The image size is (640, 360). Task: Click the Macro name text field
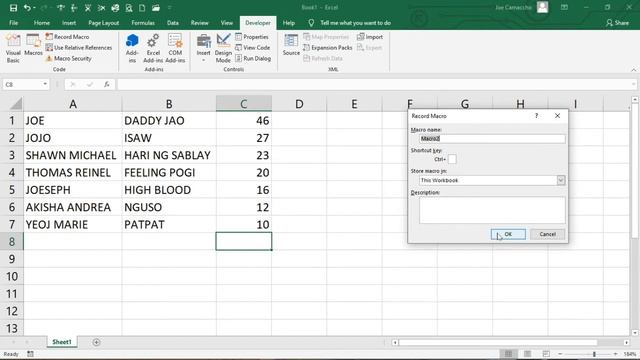(x=492, y=139)
